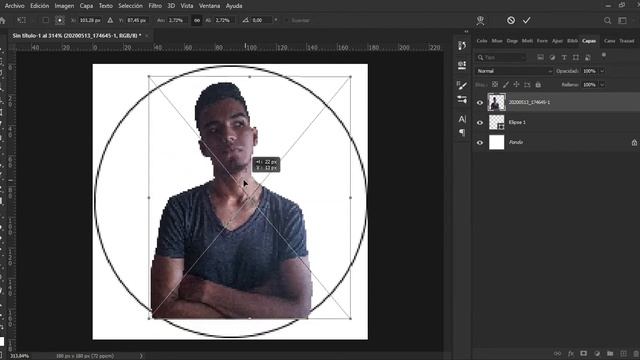
Task: Filter layers by type layers icon
Action: [x=564, y=58]
